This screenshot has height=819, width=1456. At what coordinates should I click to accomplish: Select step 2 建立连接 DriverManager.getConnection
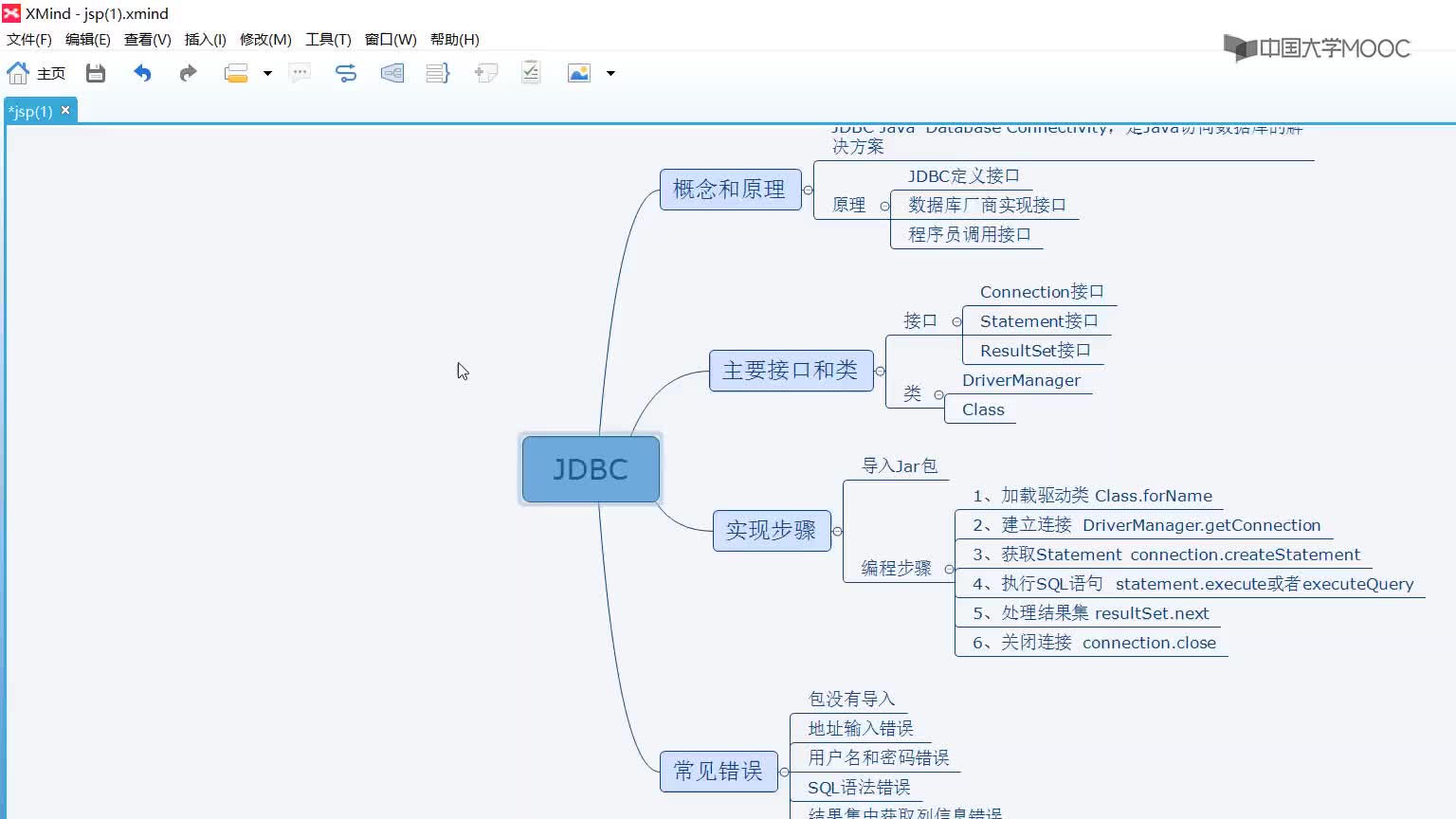tap(1146, 525)
